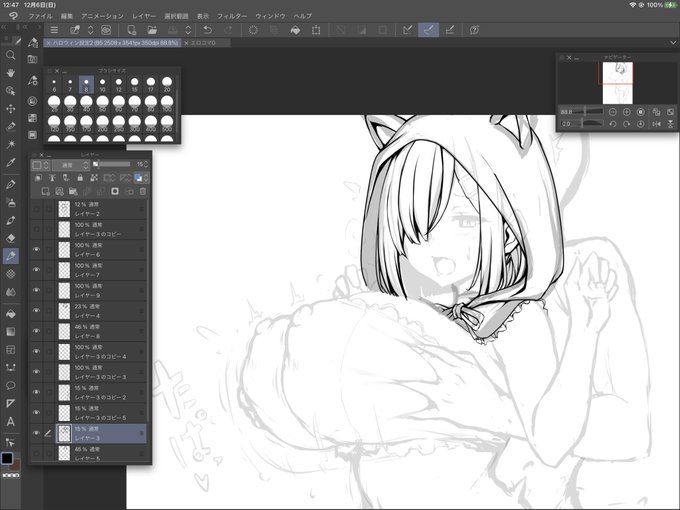Open the レイヤー menu
Image resolution: width=680 pixels, height=510 pixels.
pyautogui.click(x=144, y=16)
